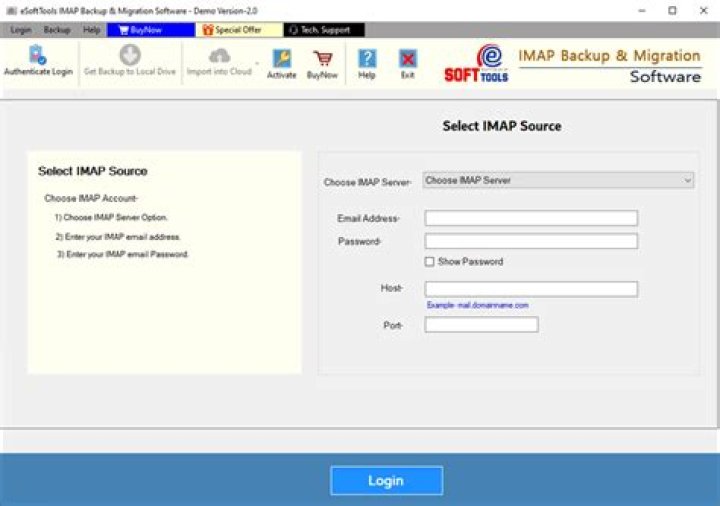Click the Activate key icon

coord(282,58)
